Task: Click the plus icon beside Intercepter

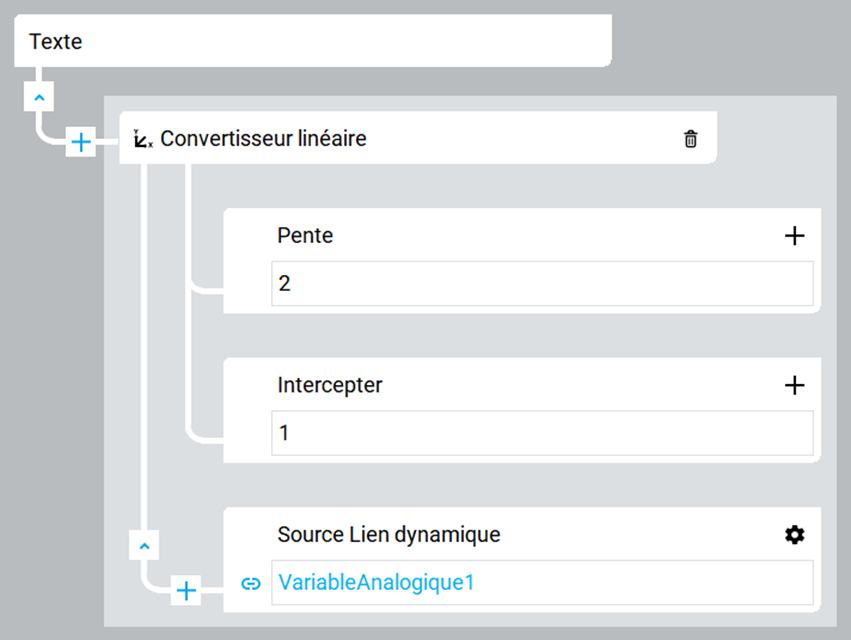Action: point(795,385)
